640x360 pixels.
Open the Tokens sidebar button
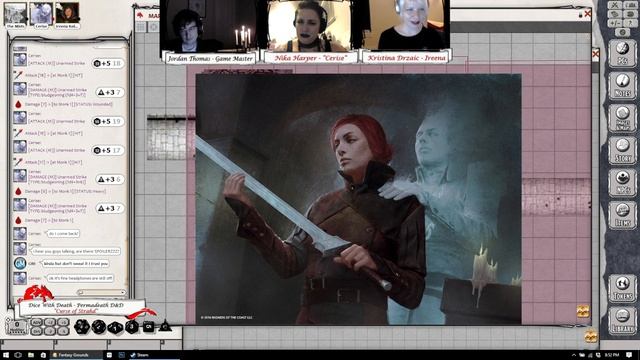click(x=622, y=288)
